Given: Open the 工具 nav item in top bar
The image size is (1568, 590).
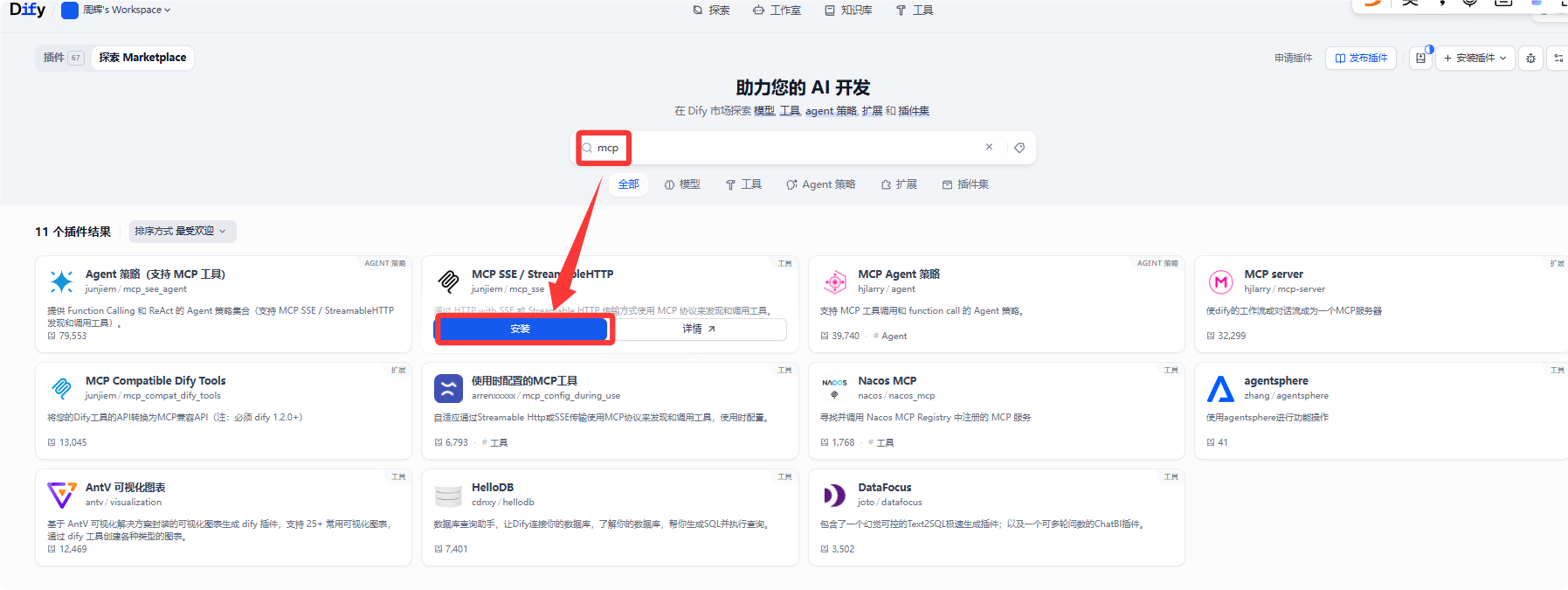Looking at the screenshot, I should pos(915,10).
